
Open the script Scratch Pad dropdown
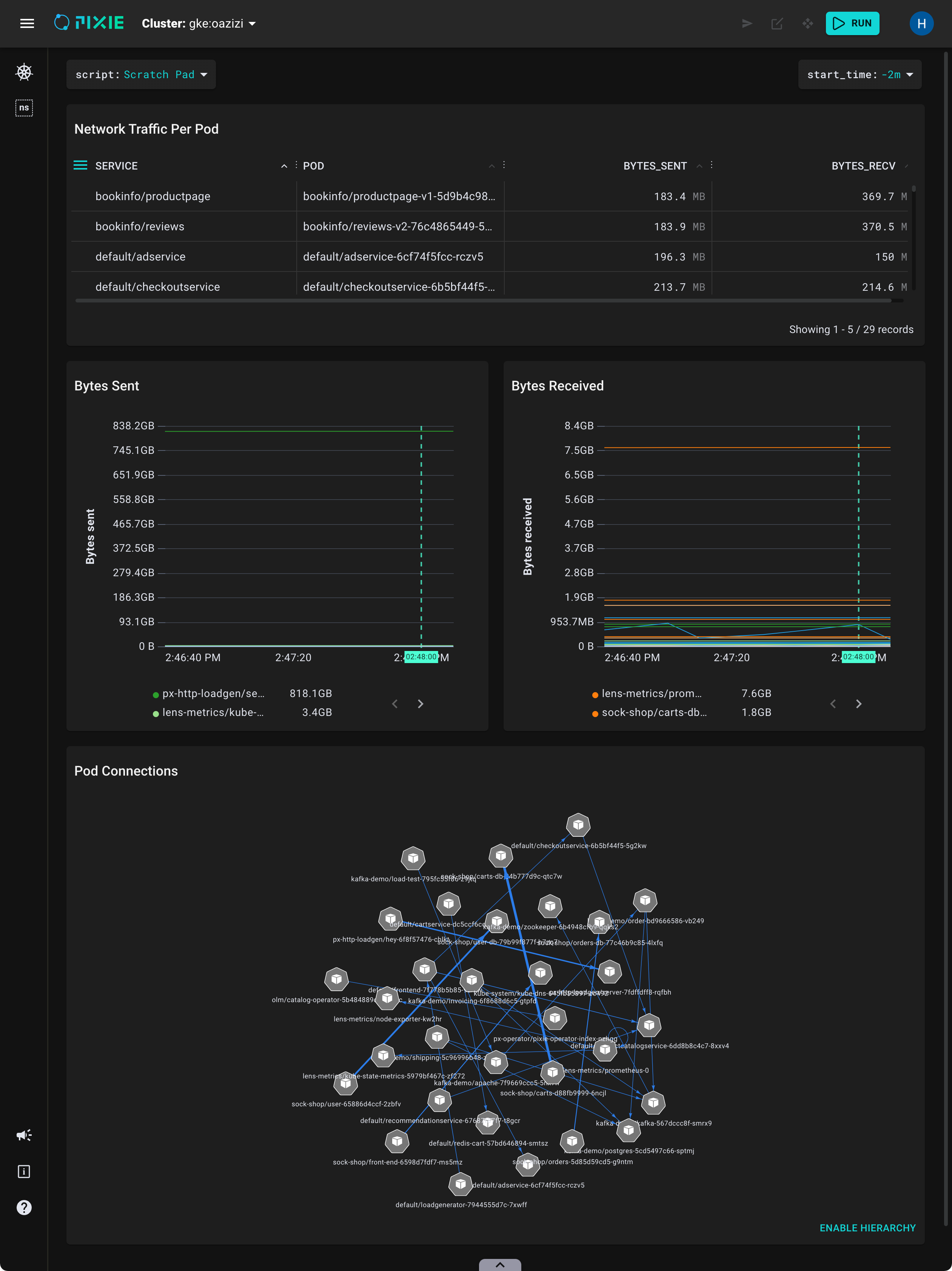pyautogui.click(x=141, y=75)
